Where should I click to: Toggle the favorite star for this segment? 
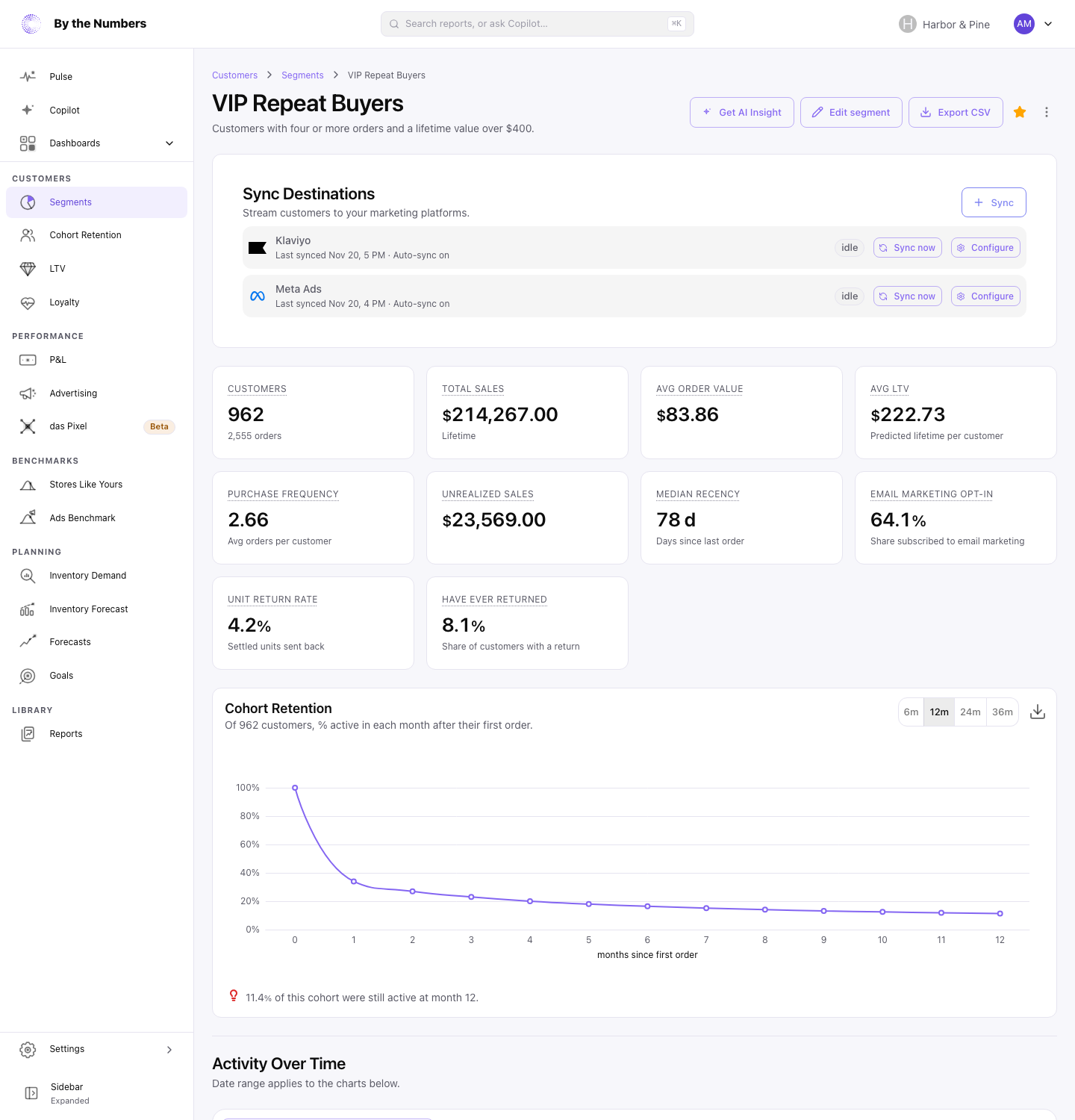pyautogui.click(x=1020, y=112)
